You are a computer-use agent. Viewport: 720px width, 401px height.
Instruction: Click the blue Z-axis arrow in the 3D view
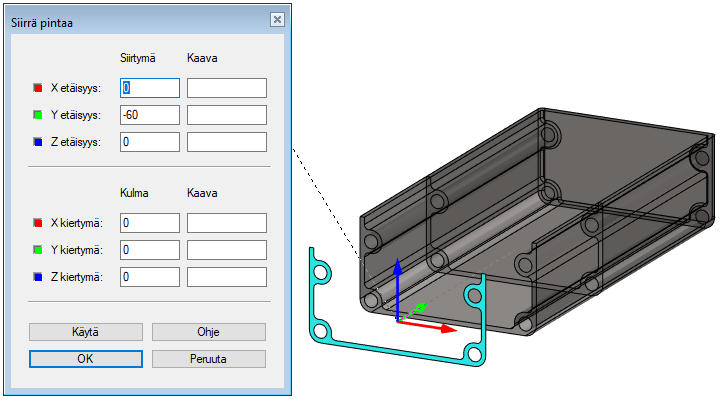coord(397,285)
